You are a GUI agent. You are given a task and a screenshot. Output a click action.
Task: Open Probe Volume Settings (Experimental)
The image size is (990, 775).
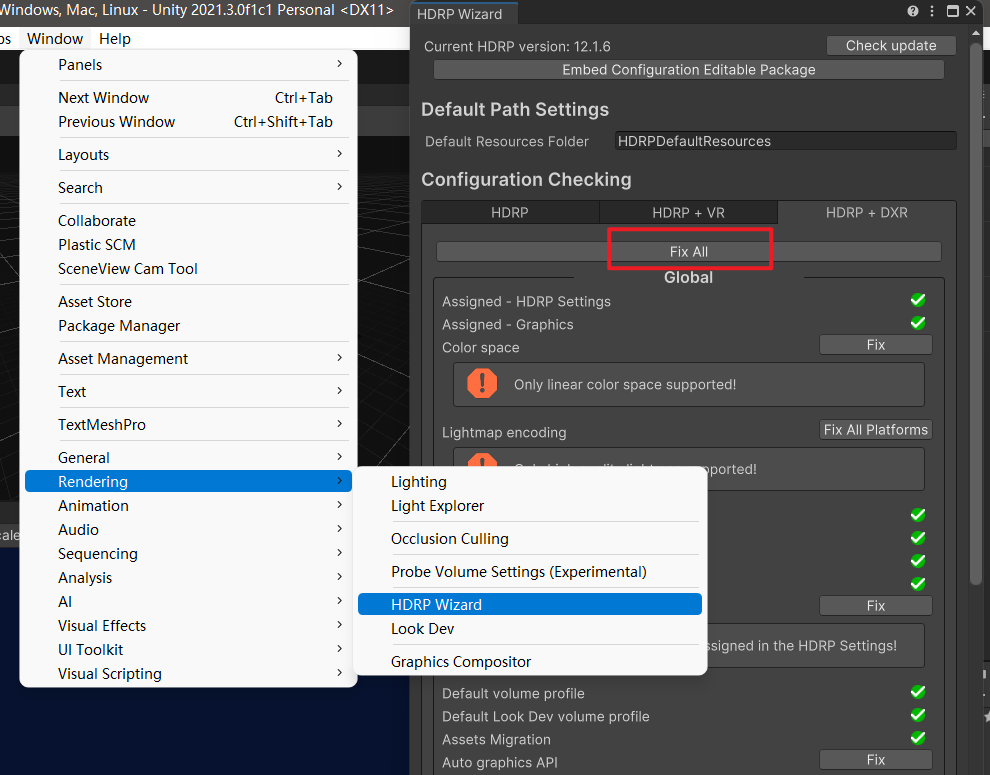coord(530,572)
